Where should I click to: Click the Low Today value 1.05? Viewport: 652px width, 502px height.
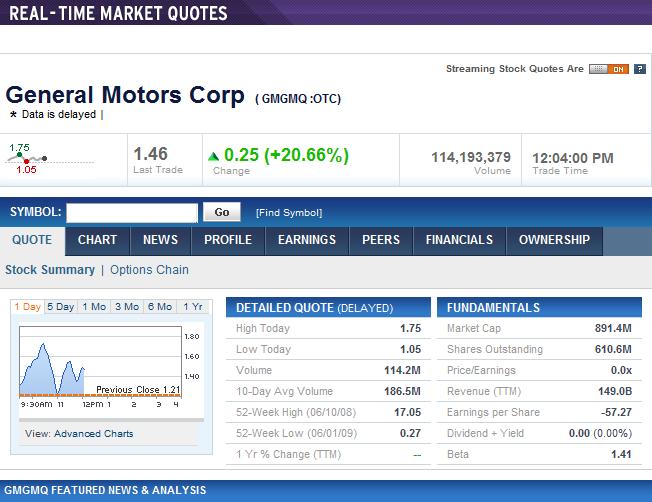(x=410, y=349)
